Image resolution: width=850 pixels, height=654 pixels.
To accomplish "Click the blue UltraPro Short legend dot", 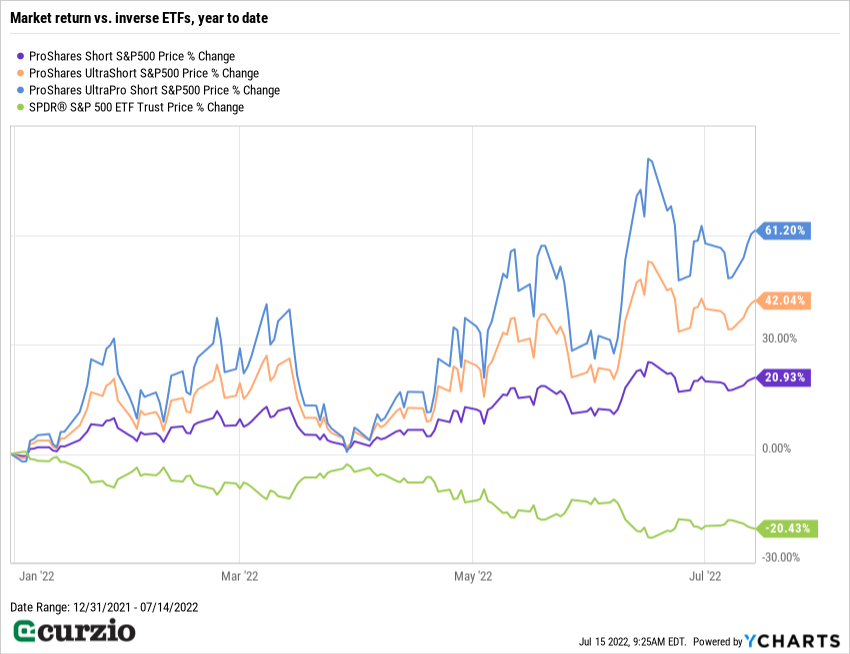I will (23, 90).
